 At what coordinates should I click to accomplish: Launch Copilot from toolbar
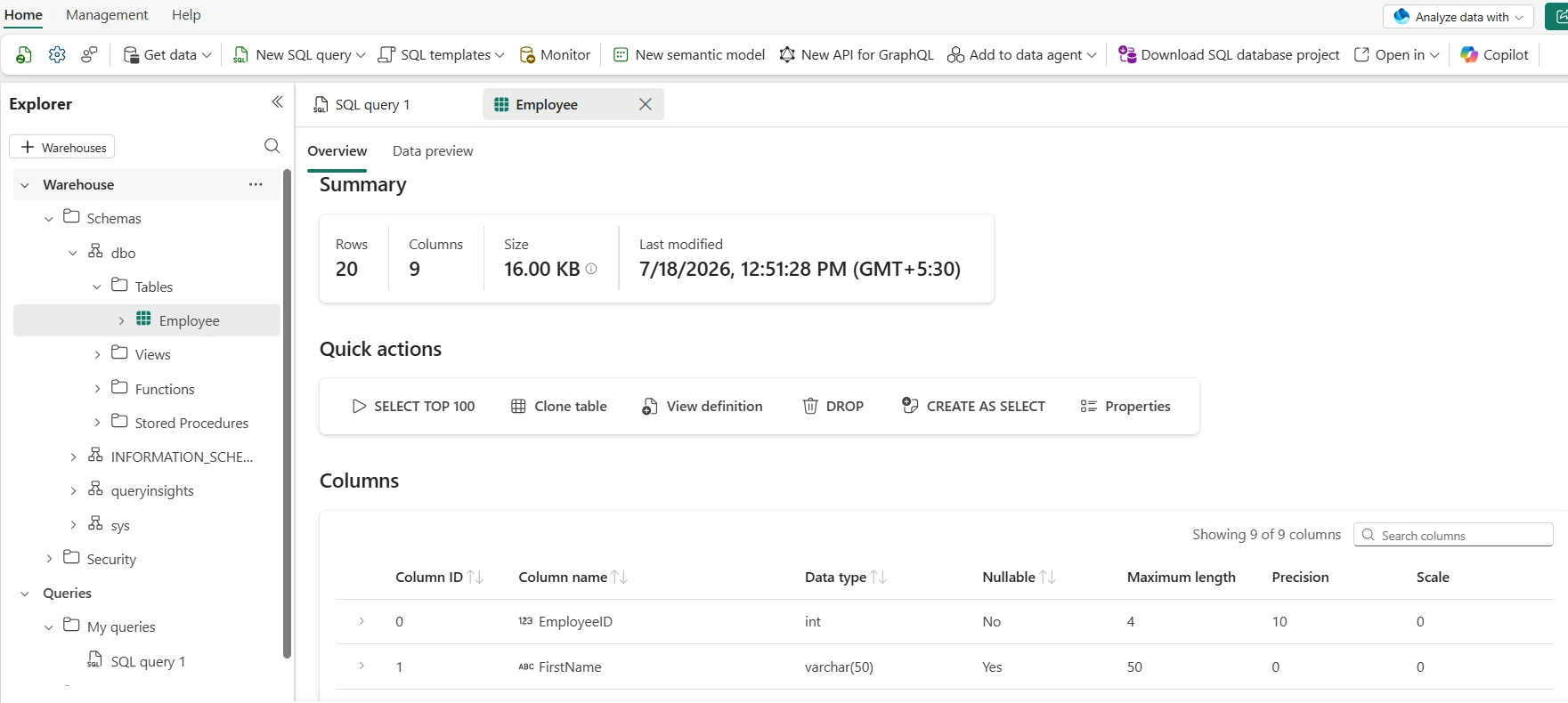(x=1495, y=54)
